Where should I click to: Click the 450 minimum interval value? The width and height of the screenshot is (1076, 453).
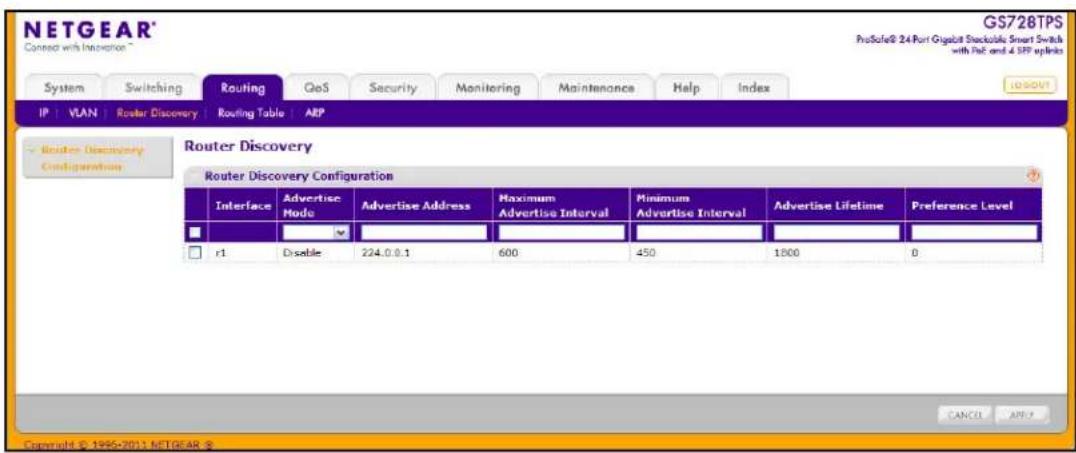point(647,253)
